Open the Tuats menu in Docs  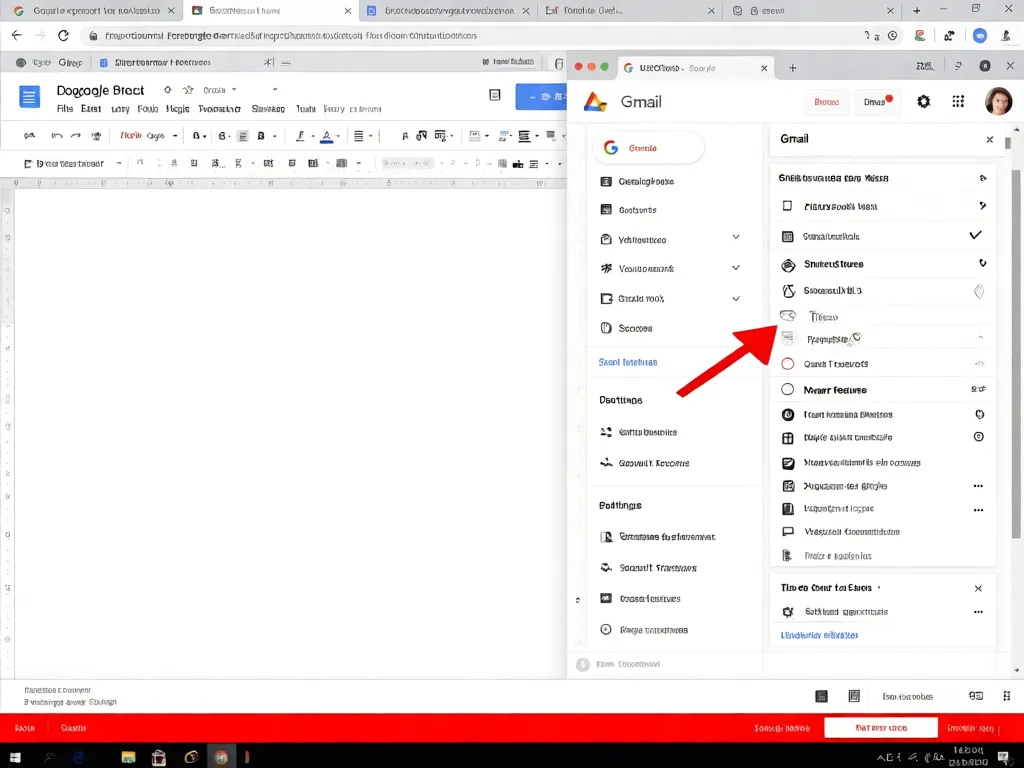tap(306, 109)
